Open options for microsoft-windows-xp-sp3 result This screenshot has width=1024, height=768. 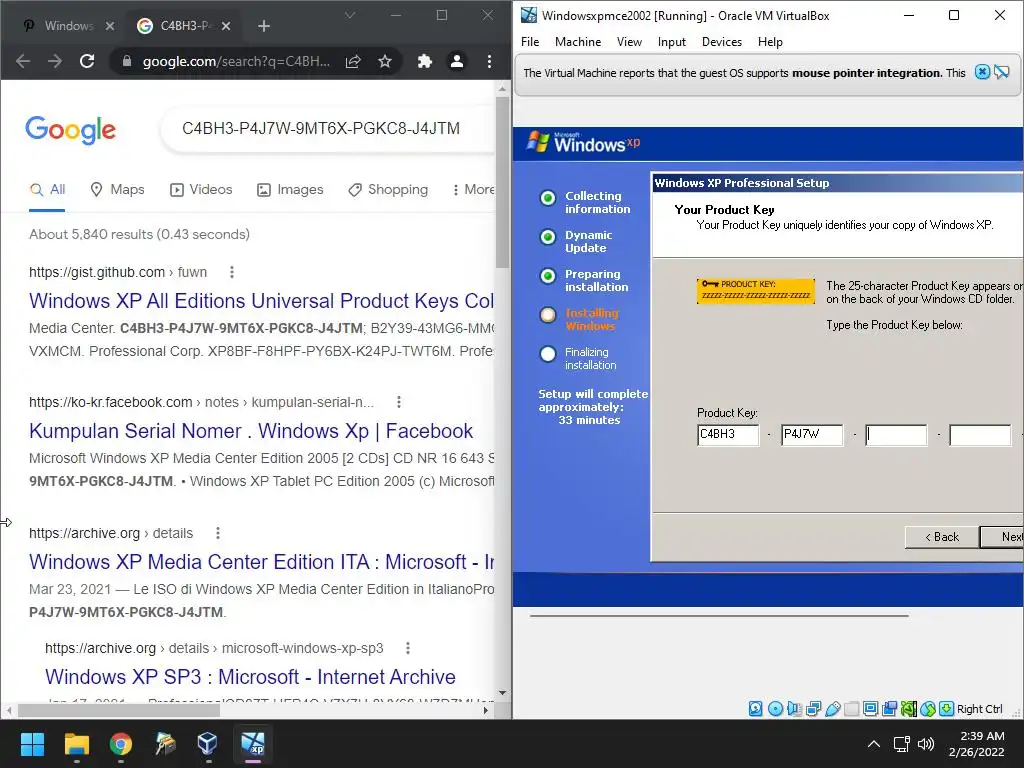click(408, 648)
